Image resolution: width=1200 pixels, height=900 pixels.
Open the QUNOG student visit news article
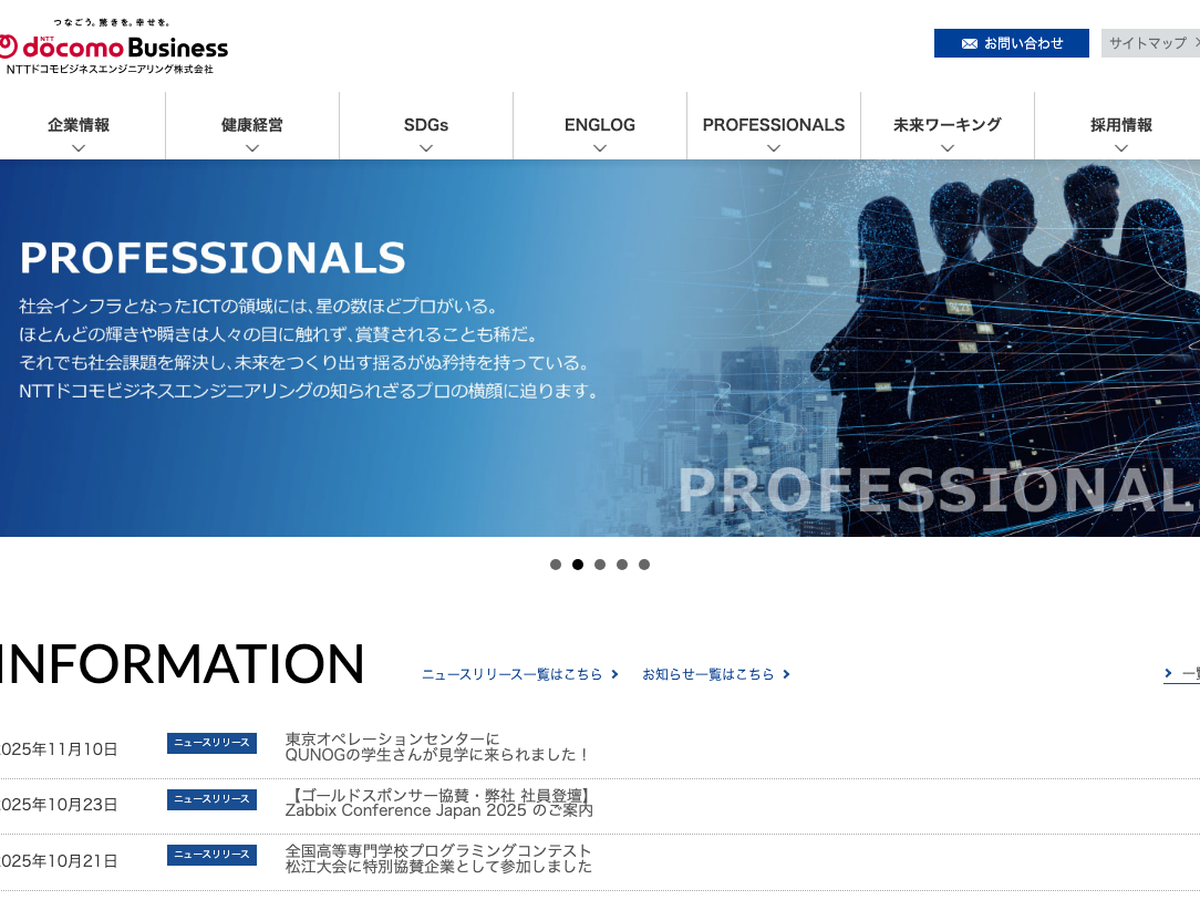tap(438, 747)
